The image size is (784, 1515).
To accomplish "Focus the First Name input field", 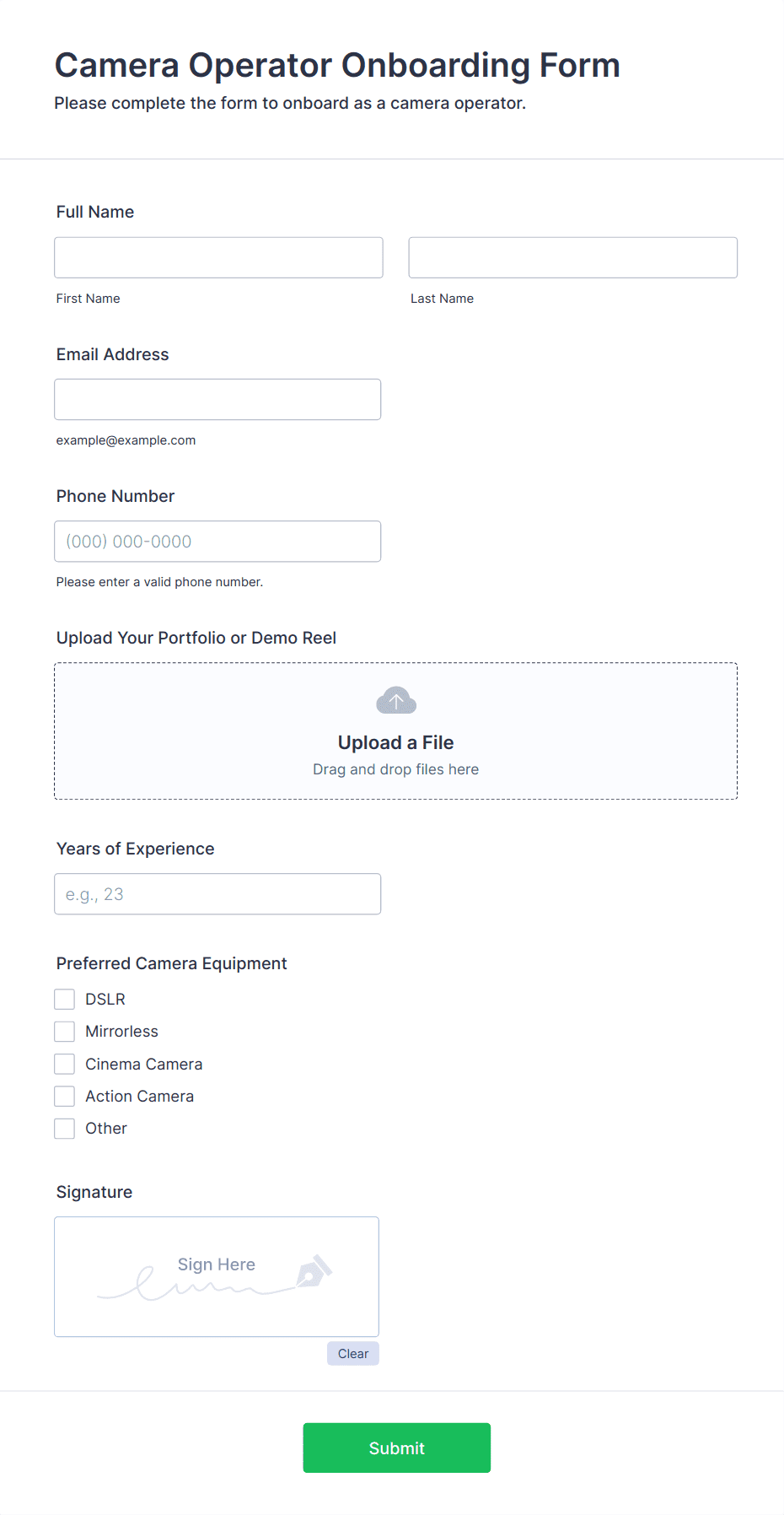I will [x=218, y=257].
